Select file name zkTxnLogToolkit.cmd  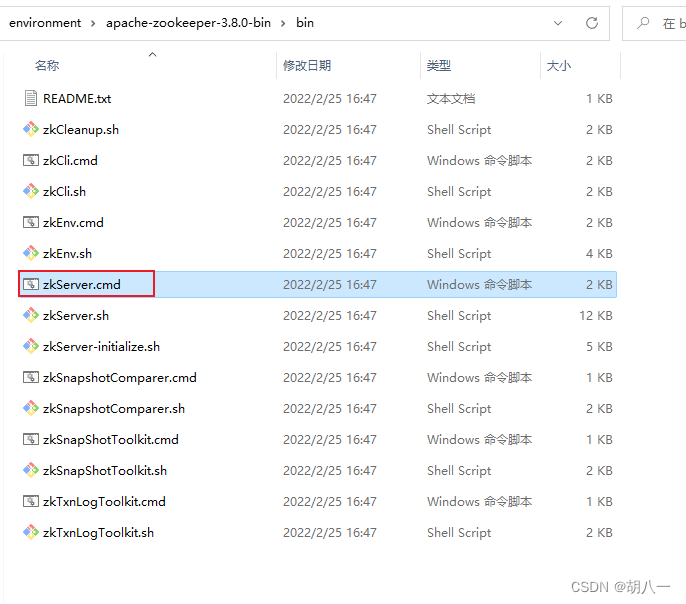104,502
